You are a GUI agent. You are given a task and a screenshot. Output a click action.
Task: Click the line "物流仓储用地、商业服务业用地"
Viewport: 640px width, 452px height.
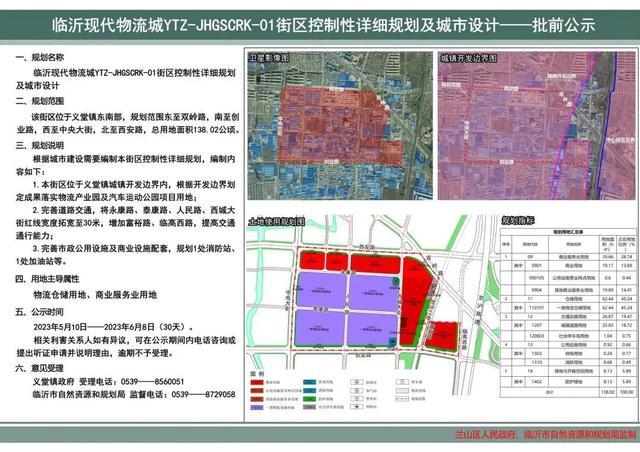(x=95, y=295)
